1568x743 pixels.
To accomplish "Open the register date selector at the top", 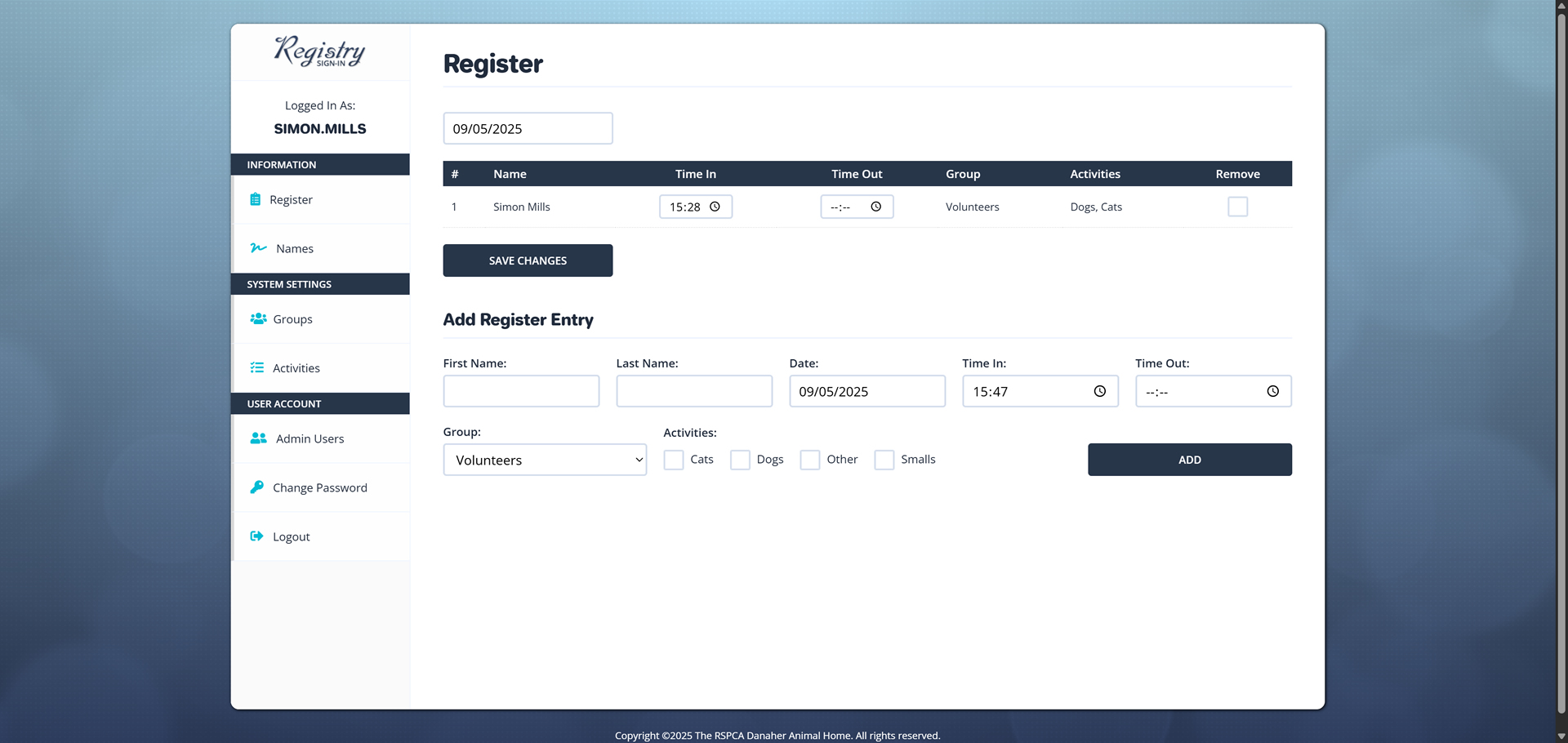I will (x=528, y=128).
